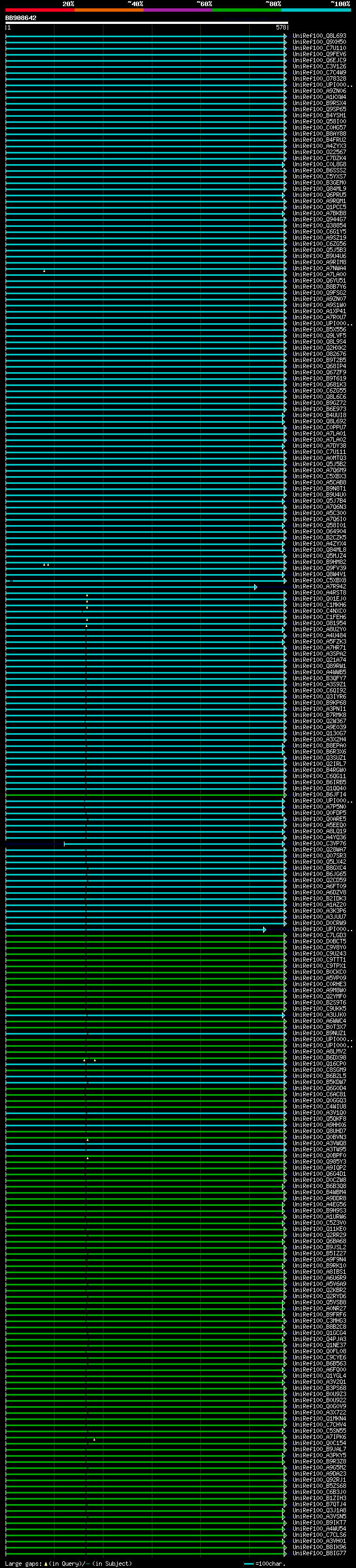Image resolution: width=356 pixels, height=1568 pixels.
Task: Click hit label UniRef100_A9ZN06
Action: click(x=319, y=91)
